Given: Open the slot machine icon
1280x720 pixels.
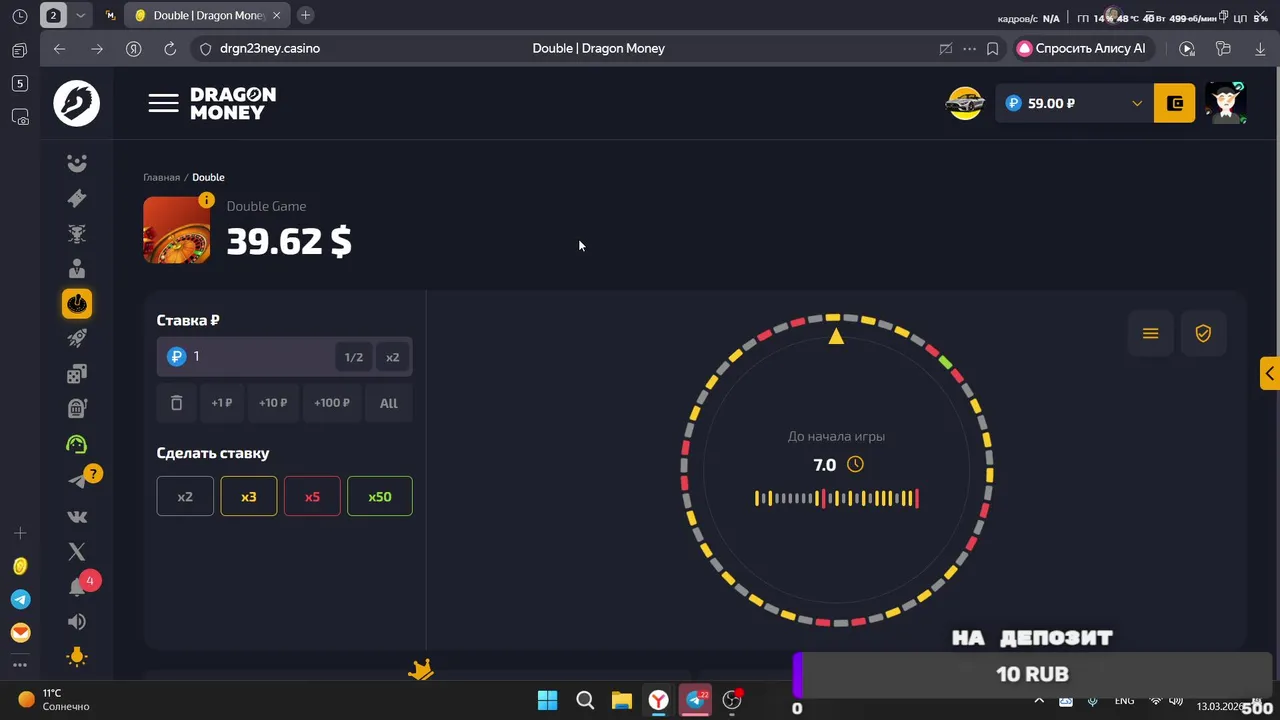Looking at the screenshot, I should (x=77, y=408).
